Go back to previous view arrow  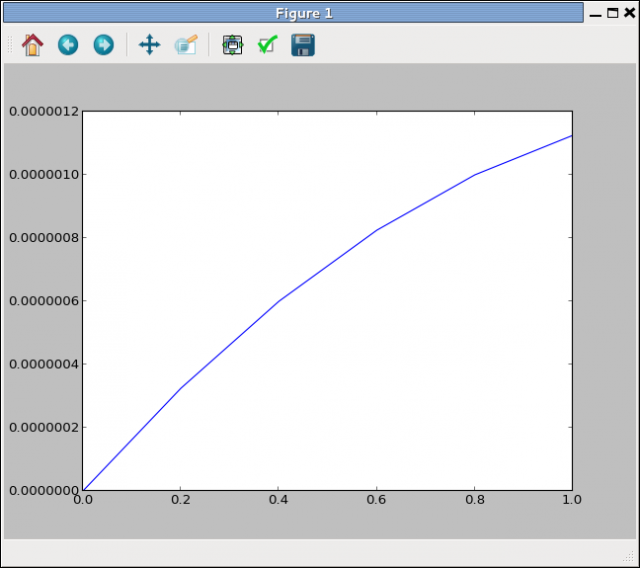tap(68, 45)
